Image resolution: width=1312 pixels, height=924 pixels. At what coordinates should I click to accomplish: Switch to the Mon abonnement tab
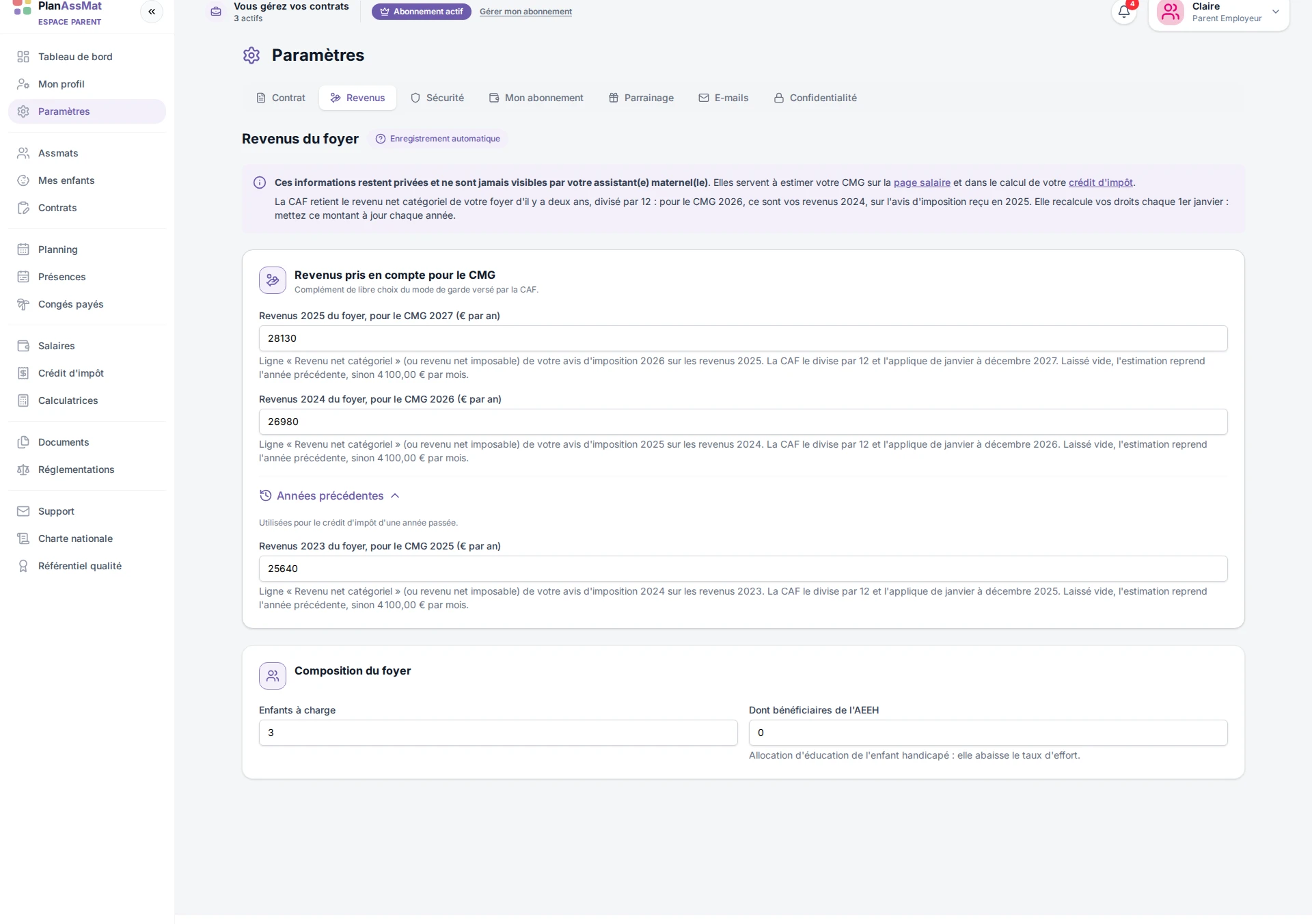click(536, 98)
